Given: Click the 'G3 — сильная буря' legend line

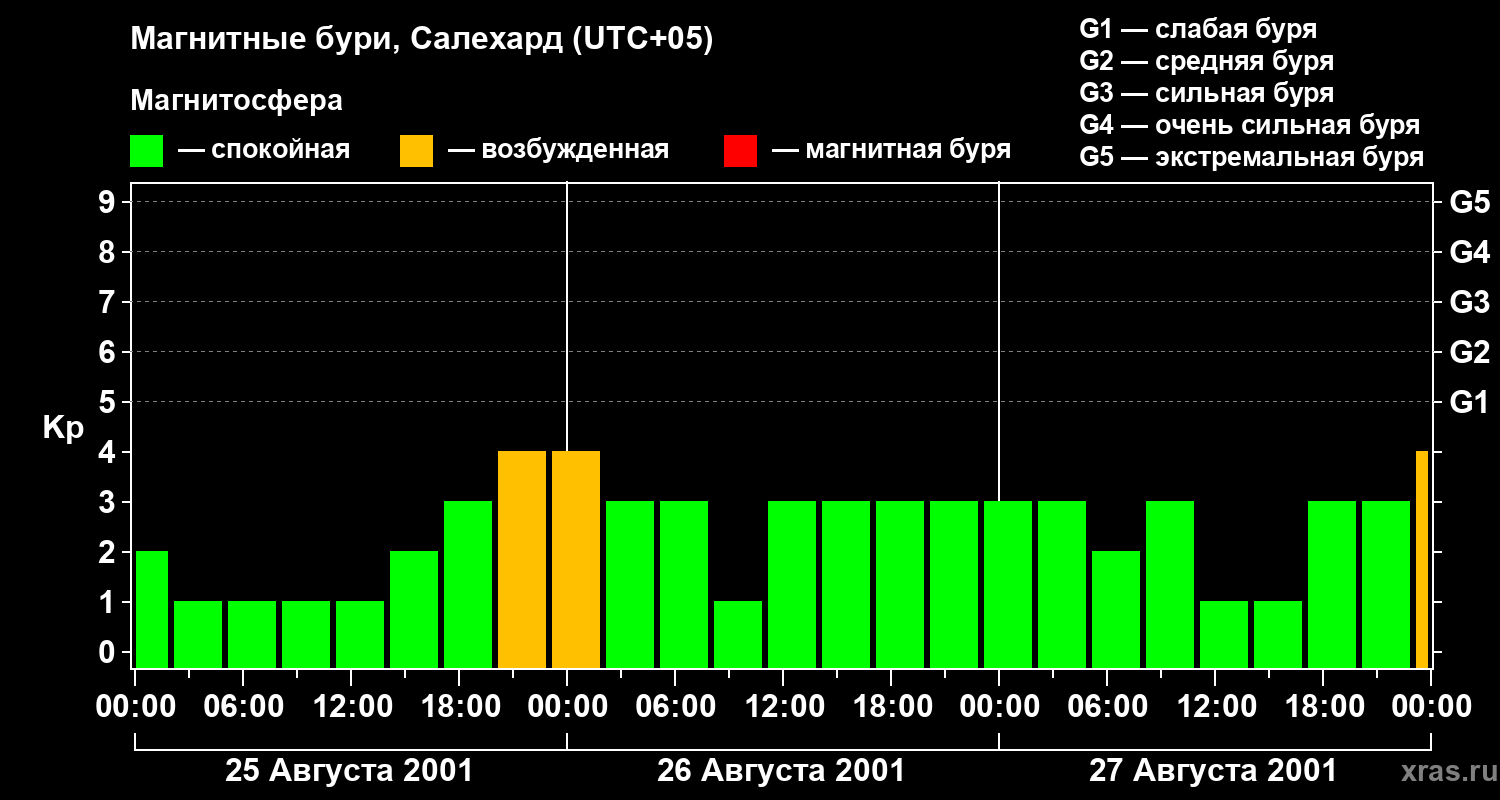Looking at the screenshot, I should point(1207,93).
